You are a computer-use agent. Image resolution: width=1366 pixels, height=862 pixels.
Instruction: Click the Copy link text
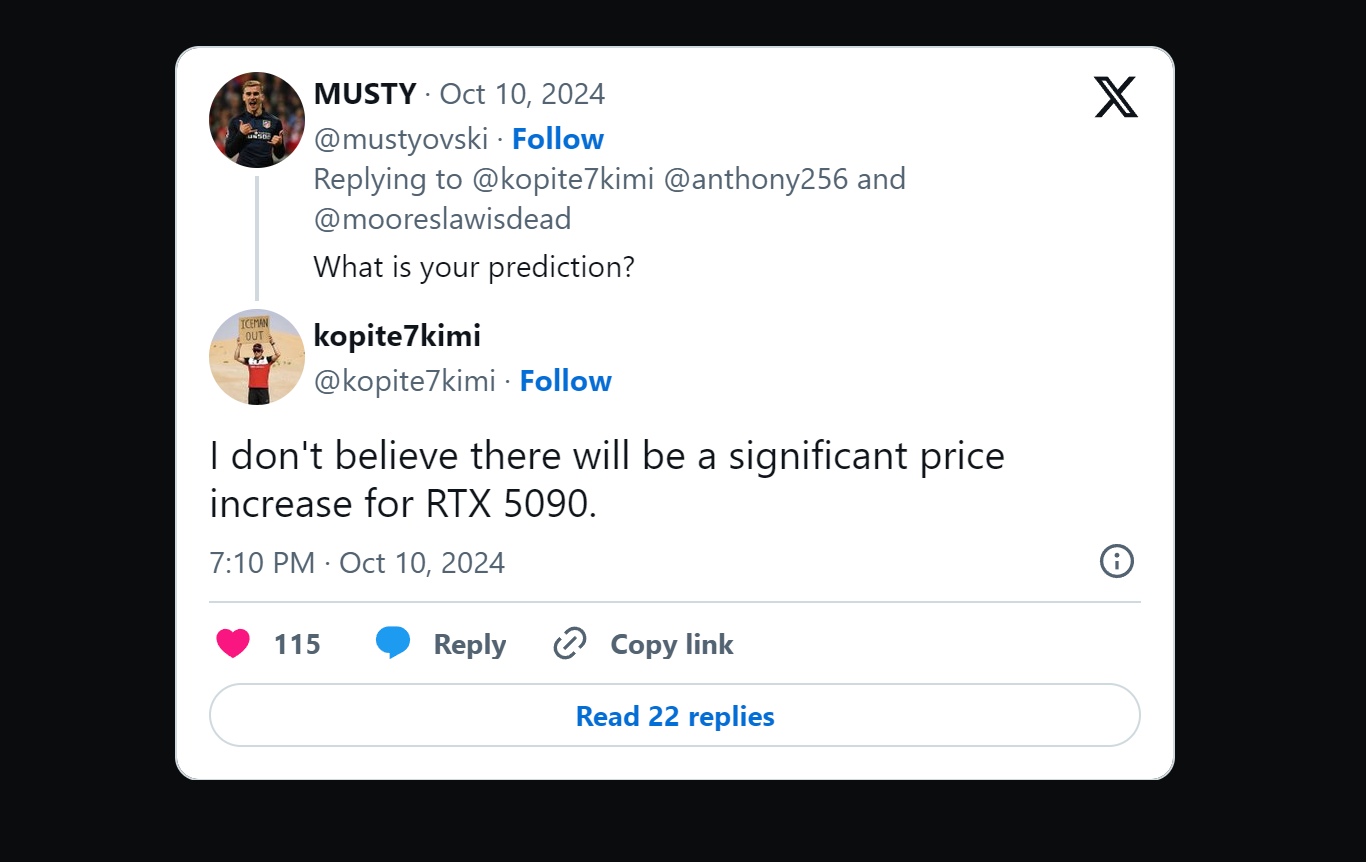pyautogui.click(x=672, y=645)
